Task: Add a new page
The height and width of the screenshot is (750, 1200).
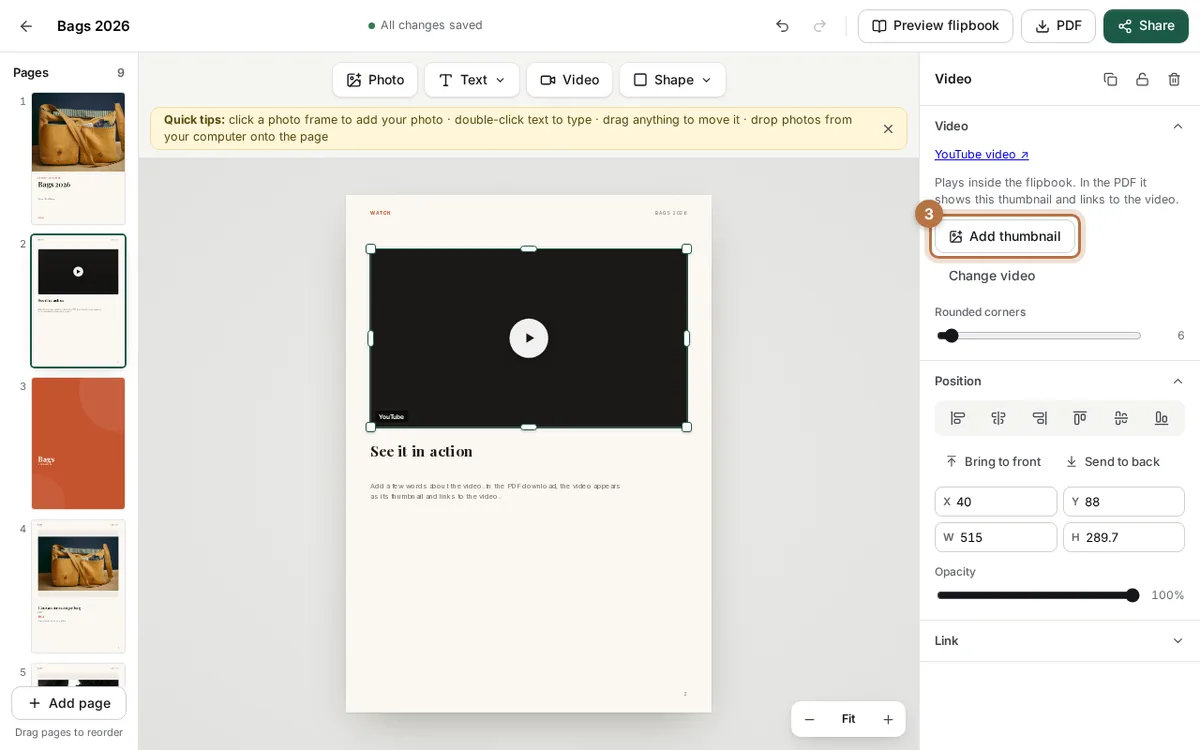Action: pos(69,703)
